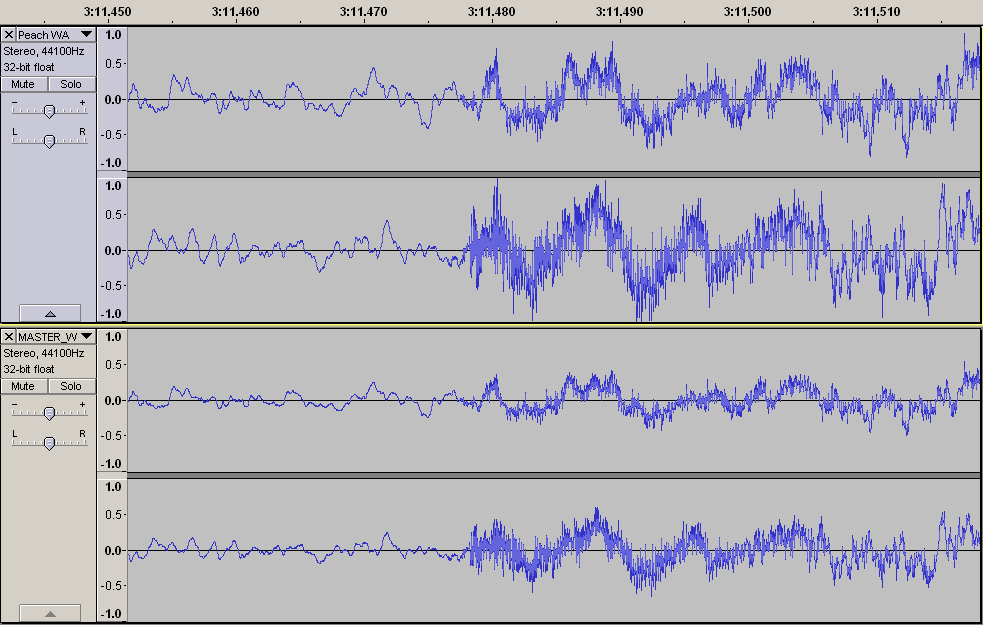Click the MASTER_W left channel vertical scale

coord(112,401)
